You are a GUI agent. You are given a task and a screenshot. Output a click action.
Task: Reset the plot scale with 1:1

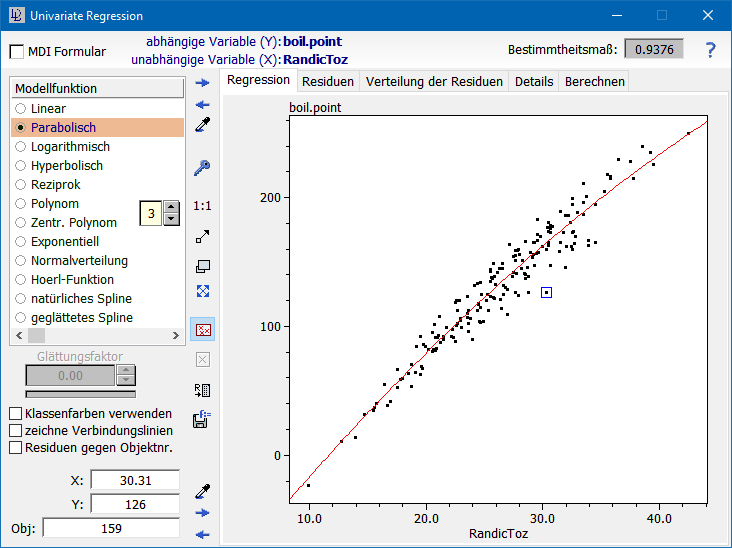[202, 205]
